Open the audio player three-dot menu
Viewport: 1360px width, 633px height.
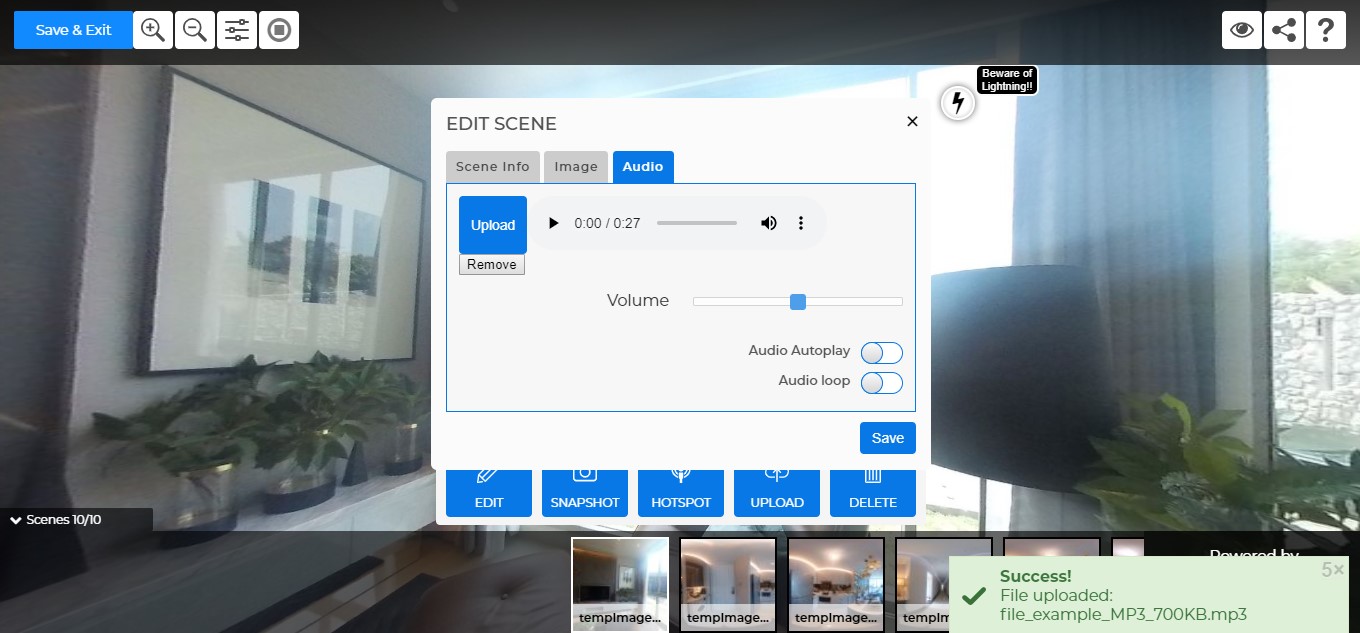[x=801, y=223]
